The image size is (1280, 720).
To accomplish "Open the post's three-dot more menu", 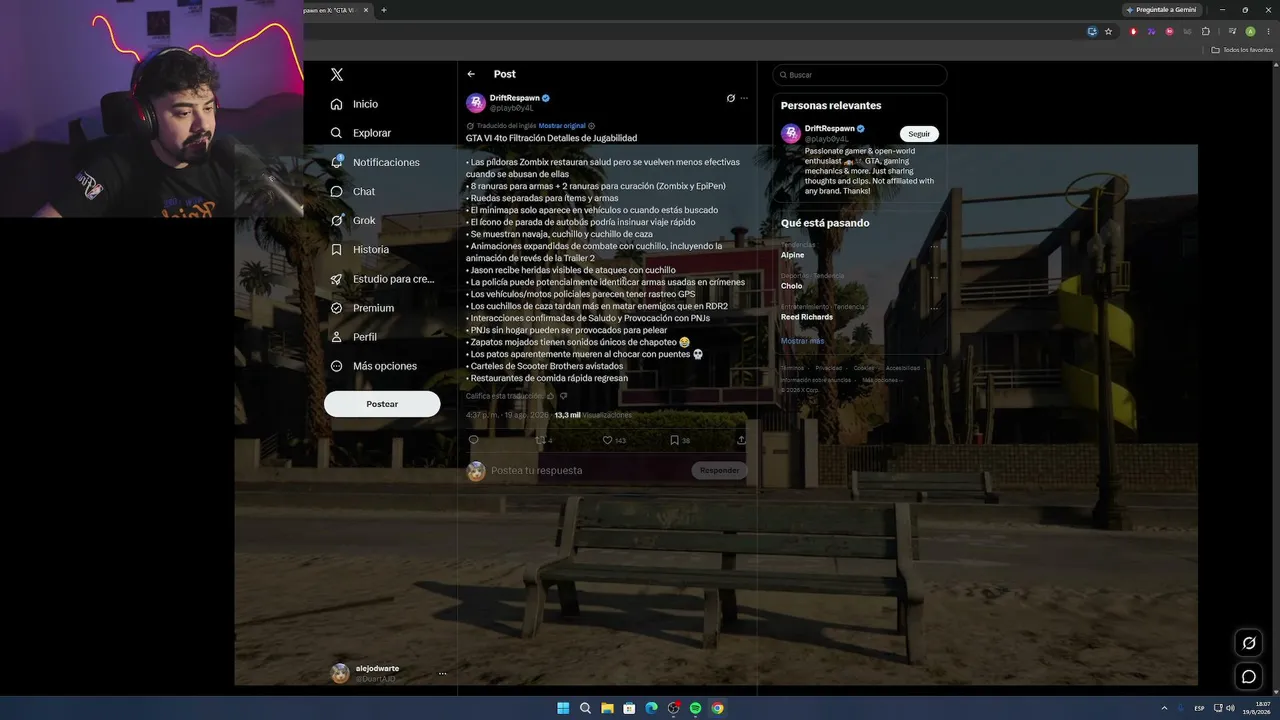I will (x=744, y=98).
